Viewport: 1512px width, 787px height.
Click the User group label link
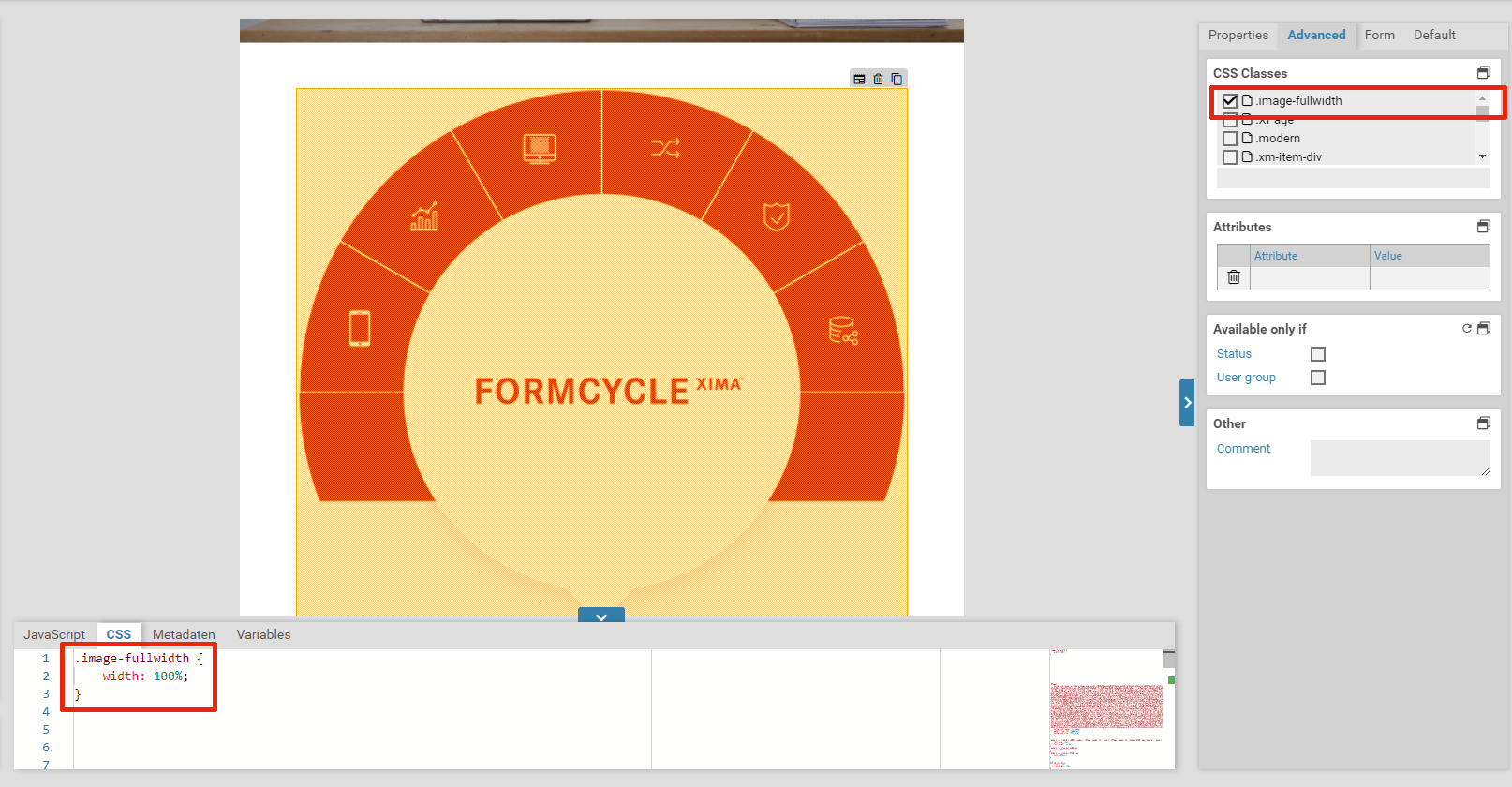click(1246, 378)
